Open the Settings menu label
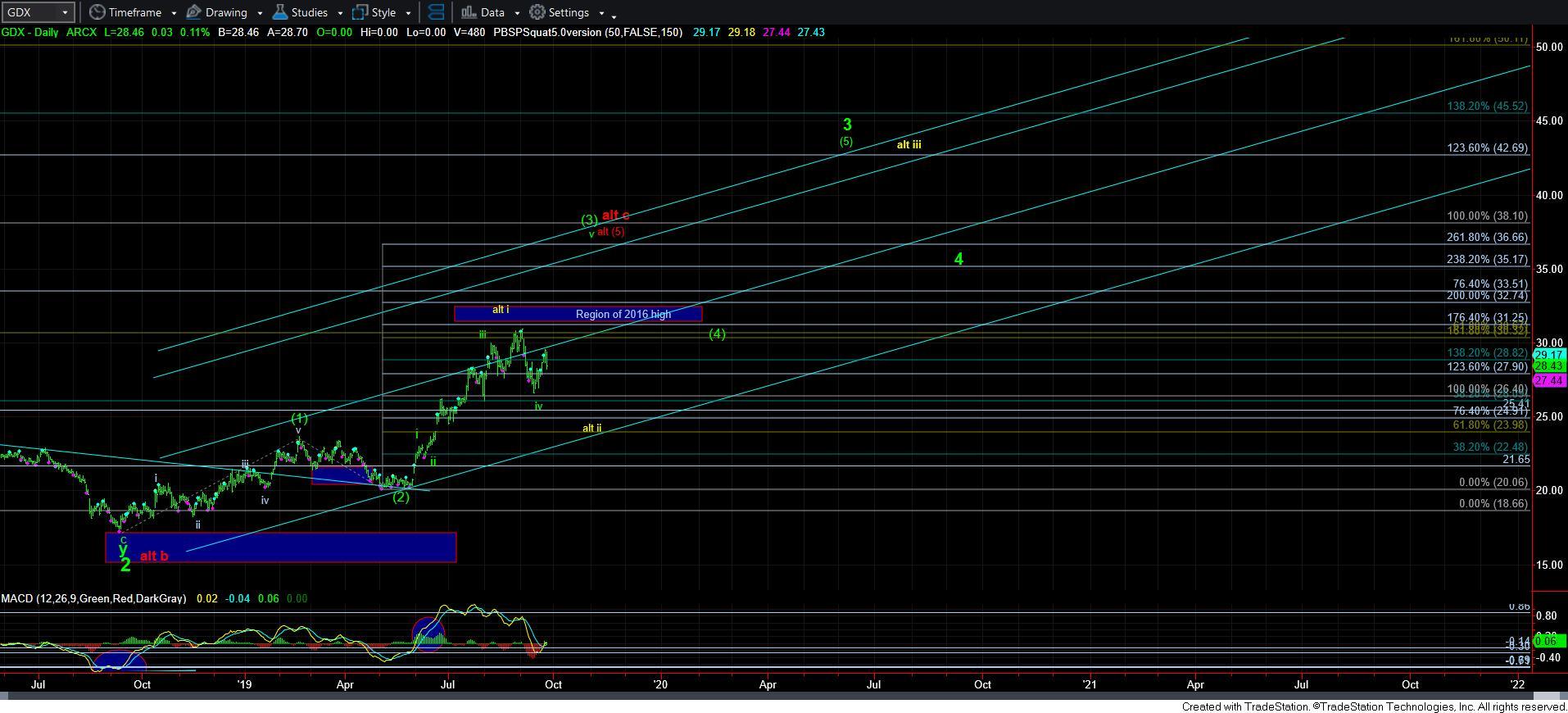Screen dimensions: 1568x713 569,12
